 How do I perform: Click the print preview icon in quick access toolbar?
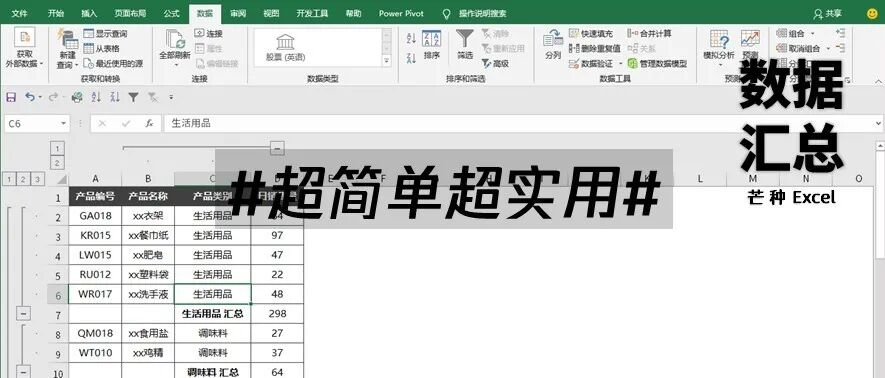(77, 98)
